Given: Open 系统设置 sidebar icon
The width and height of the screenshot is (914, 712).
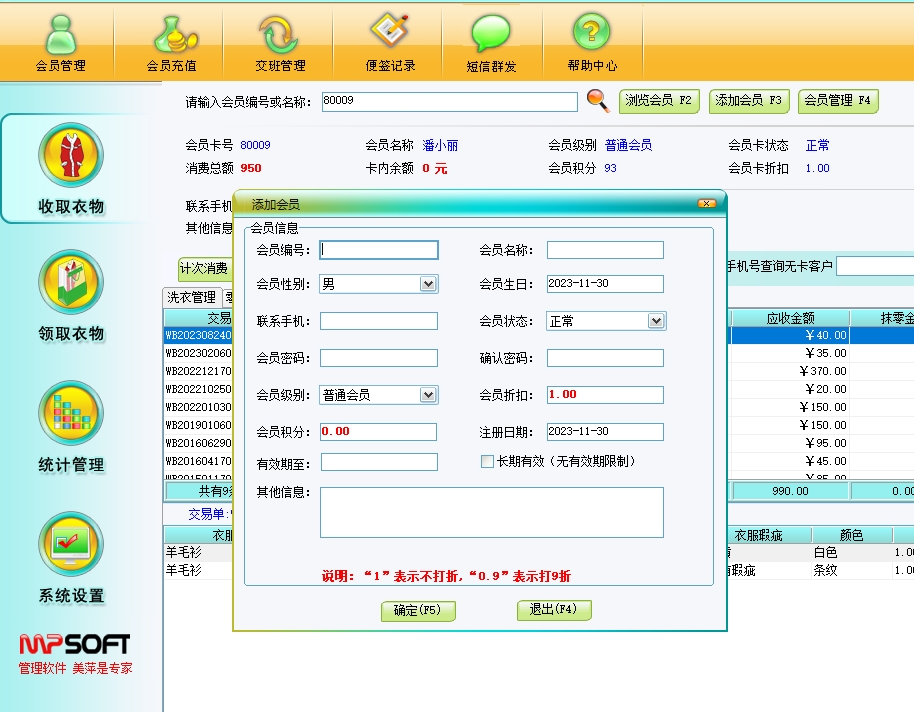Looking at the screenshot, I should click(x=71, y=556).
